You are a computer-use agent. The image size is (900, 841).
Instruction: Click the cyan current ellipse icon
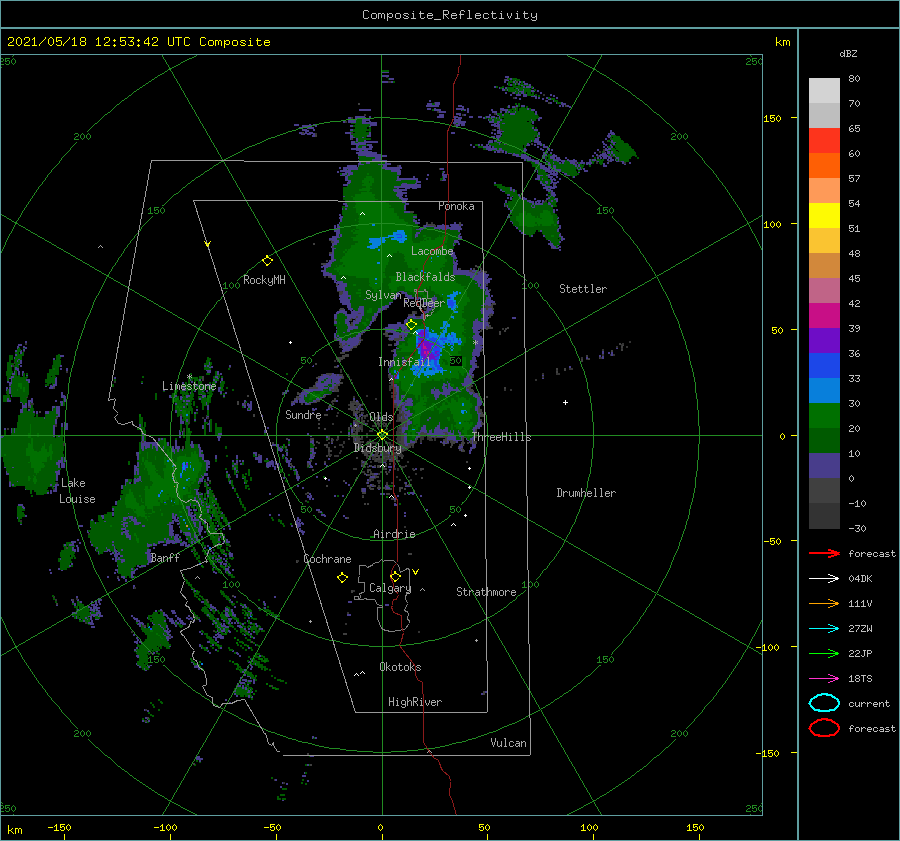click(824, 703)
